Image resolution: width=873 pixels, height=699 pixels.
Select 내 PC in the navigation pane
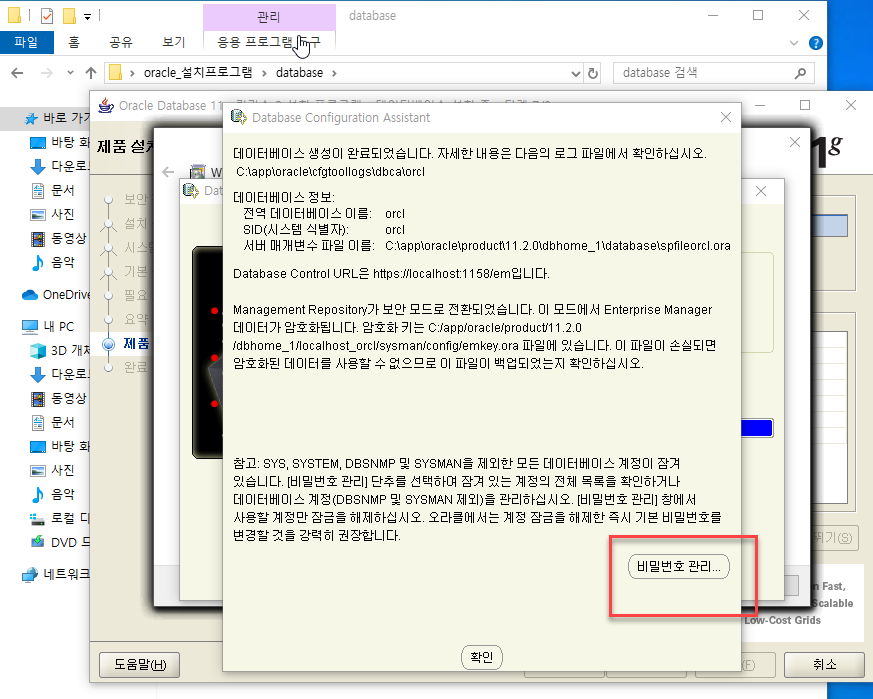[48, 326]
